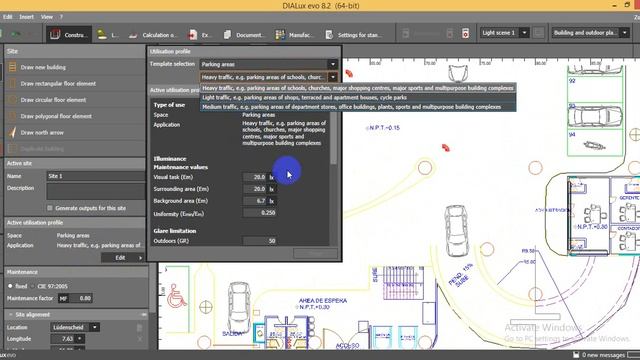Click the polygonal floor element icon
640x360 pixels.
point(12,116)
